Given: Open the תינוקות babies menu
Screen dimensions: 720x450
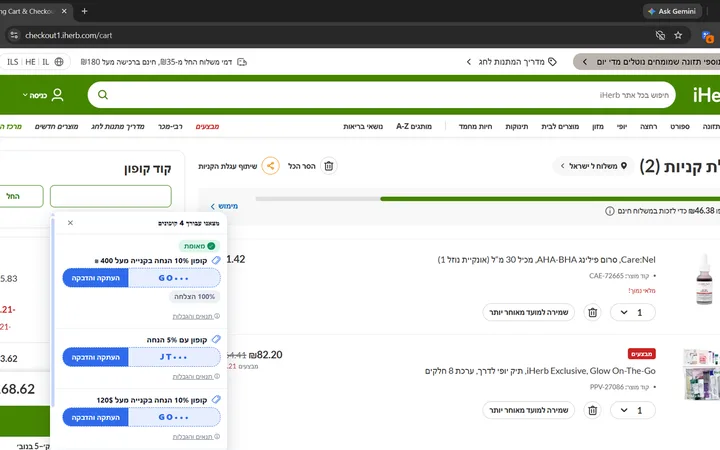Looking at the screenshot, I should (x=517, y=126).
